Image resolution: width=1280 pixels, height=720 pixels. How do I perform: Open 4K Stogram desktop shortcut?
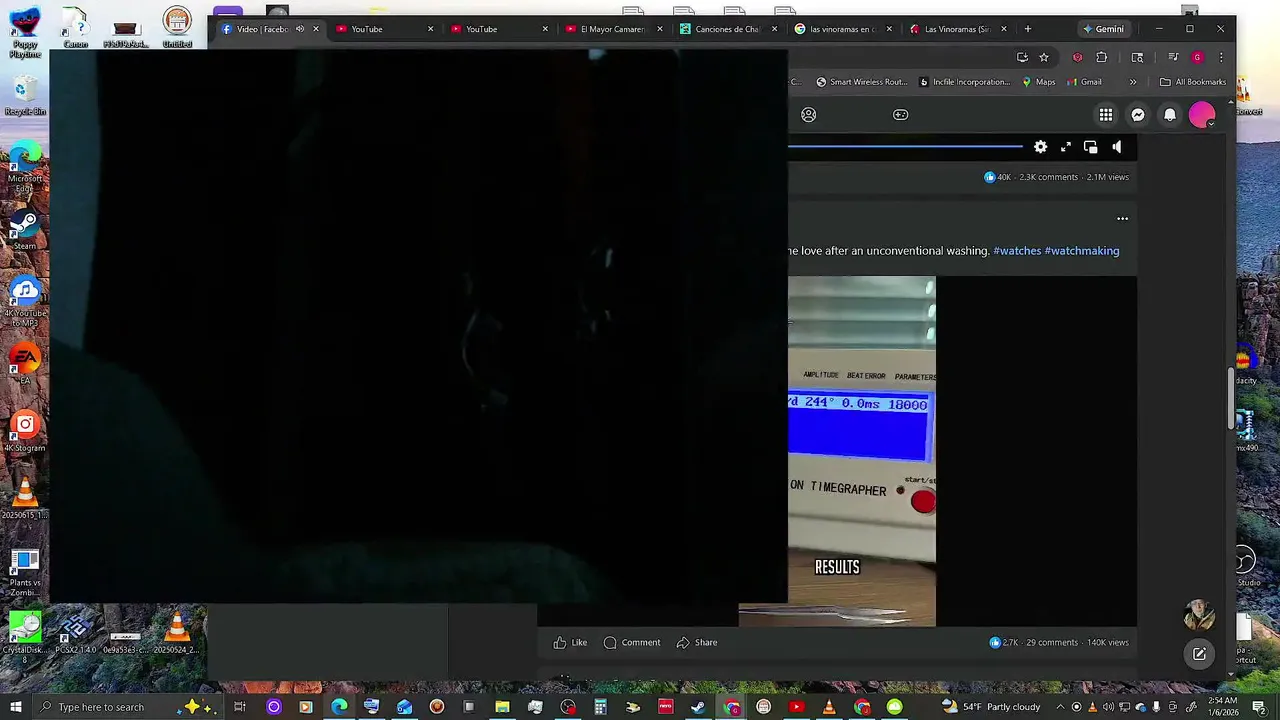click(25, 432)
